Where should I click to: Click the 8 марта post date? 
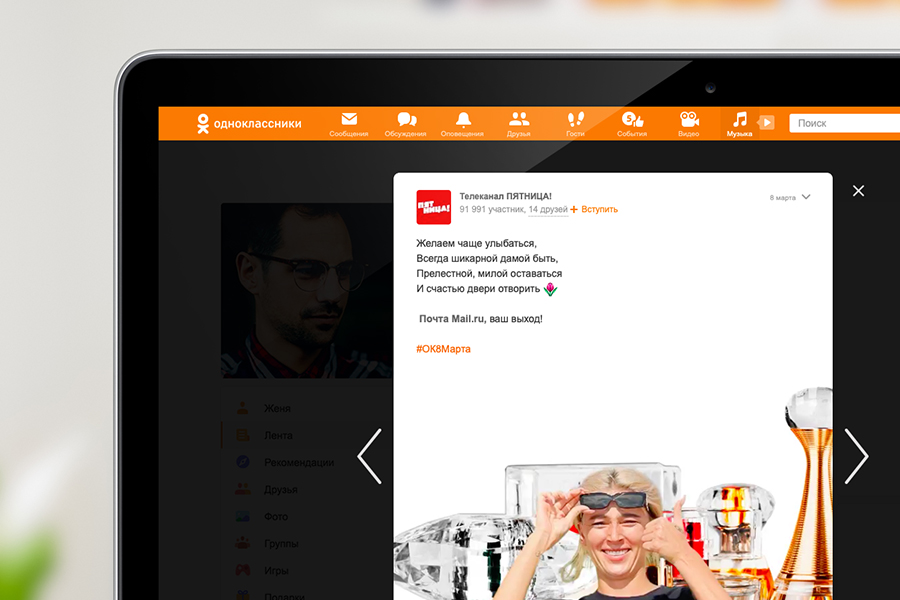(x=782, y=198)
